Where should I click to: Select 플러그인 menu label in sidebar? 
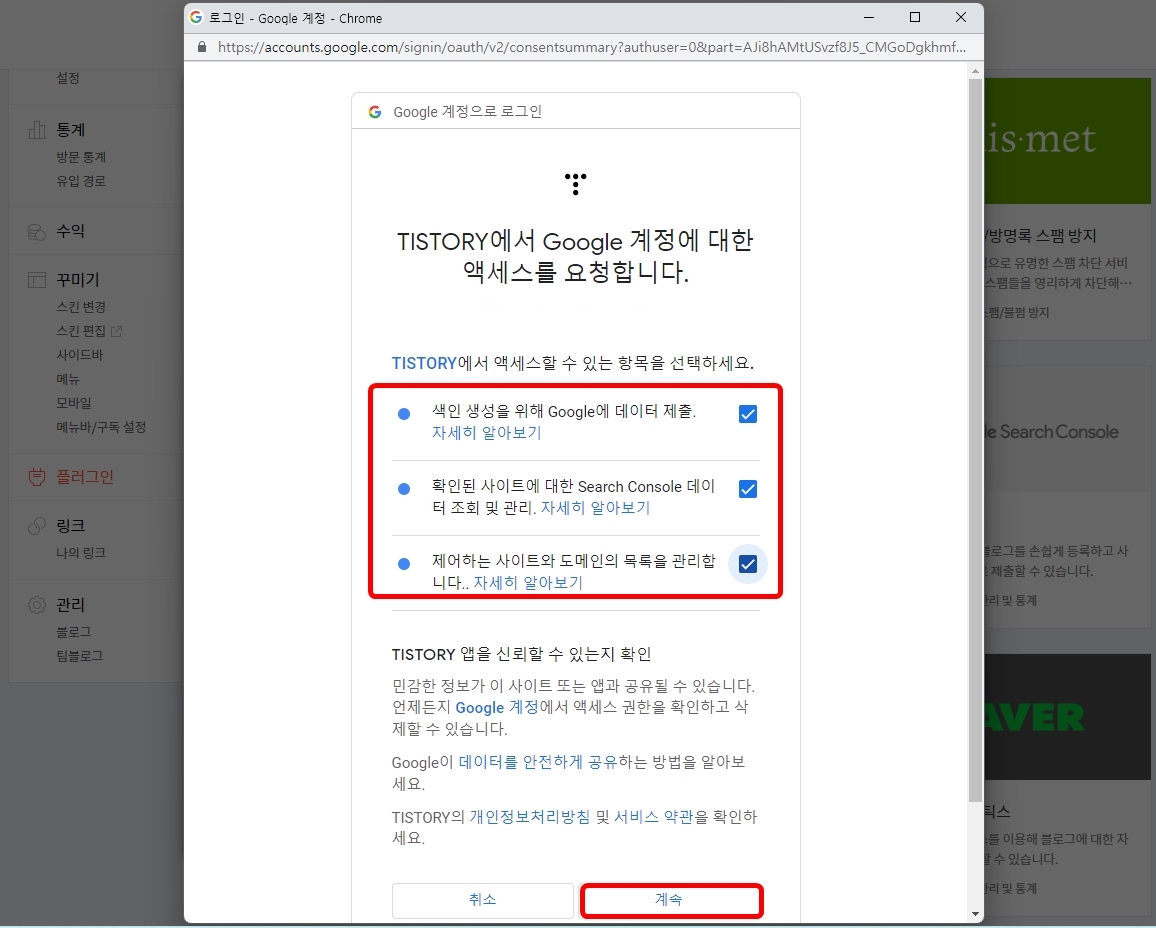click(85, 477)
